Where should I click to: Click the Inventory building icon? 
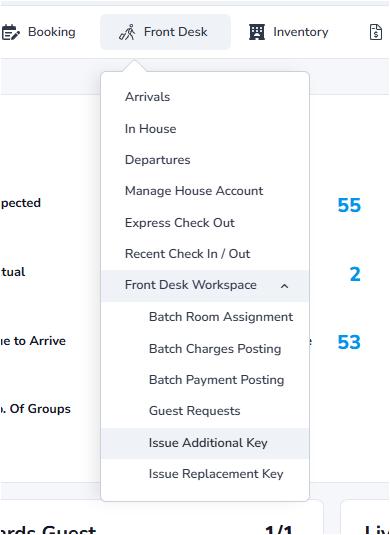click(x=257, y=32)
